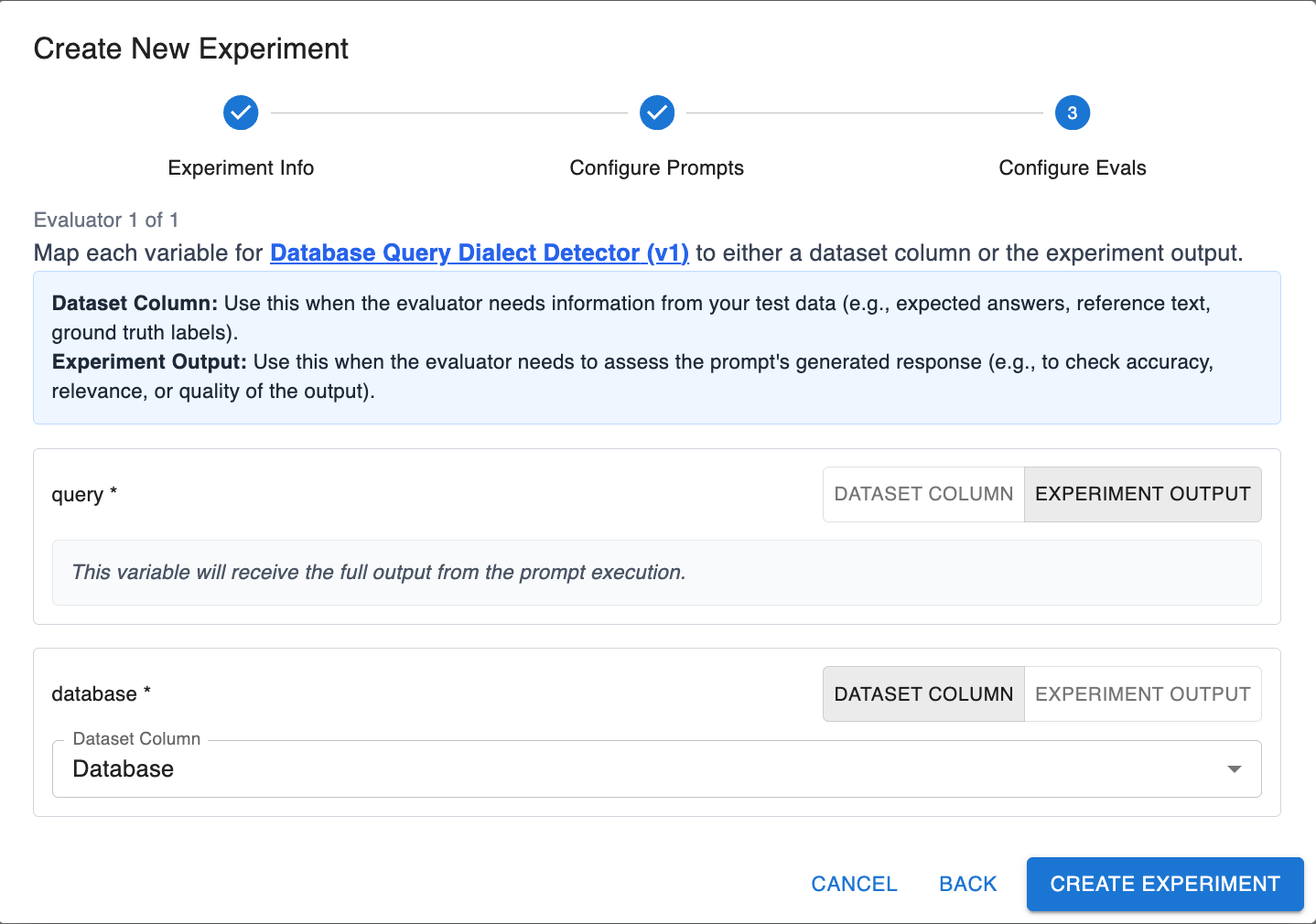The image size is (1316, 924).
Task: Set database variable to Dataset Column
Action: point(923,694)
